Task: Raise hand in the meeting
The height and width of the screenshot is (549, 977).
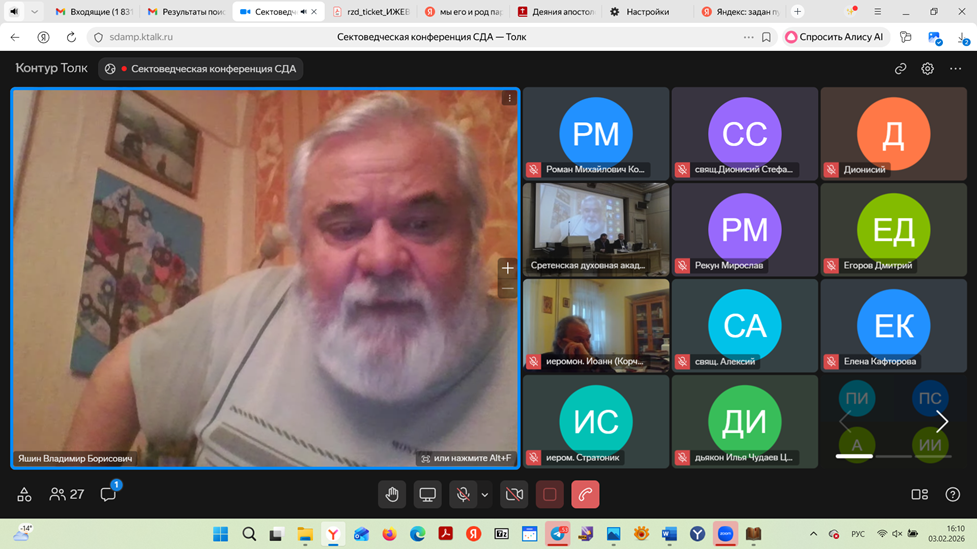Action: coord(392,494)
